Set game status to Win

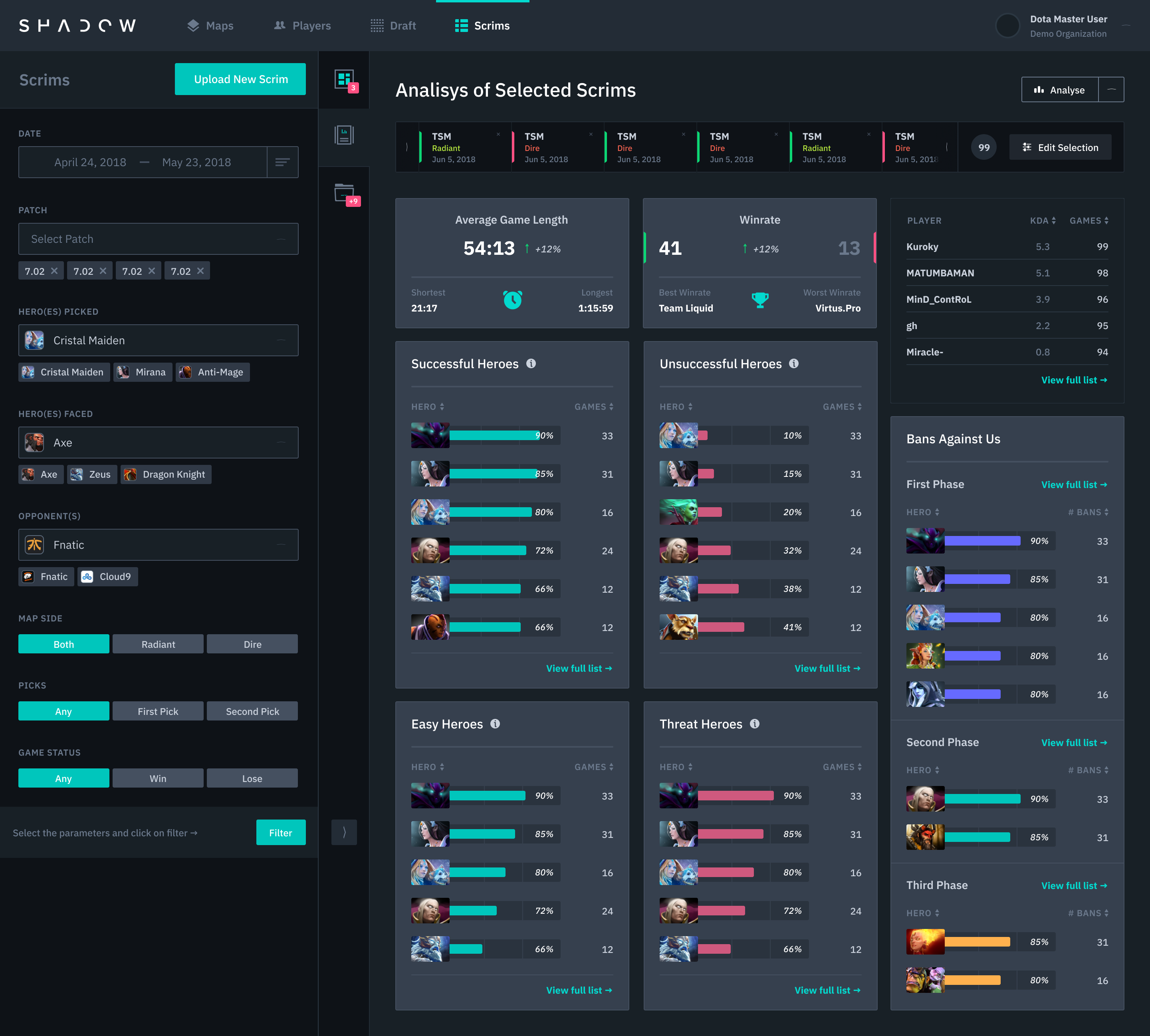[x=158, y=778]
